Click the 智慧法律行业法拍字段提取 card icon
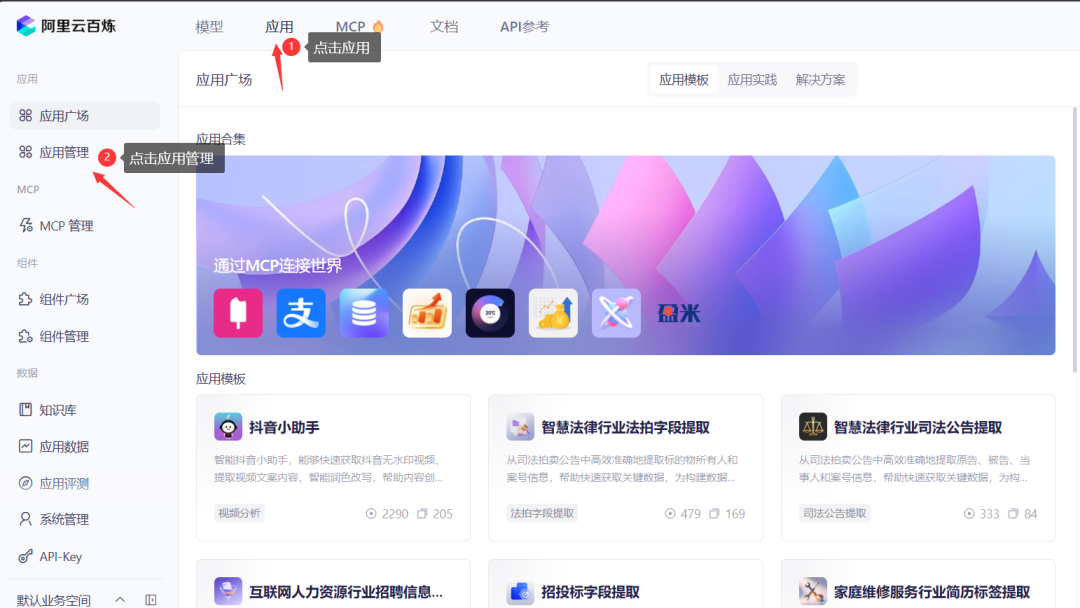Image resolution: width=1080 pixels, height=608 pixels. click(x=520, y=426)
